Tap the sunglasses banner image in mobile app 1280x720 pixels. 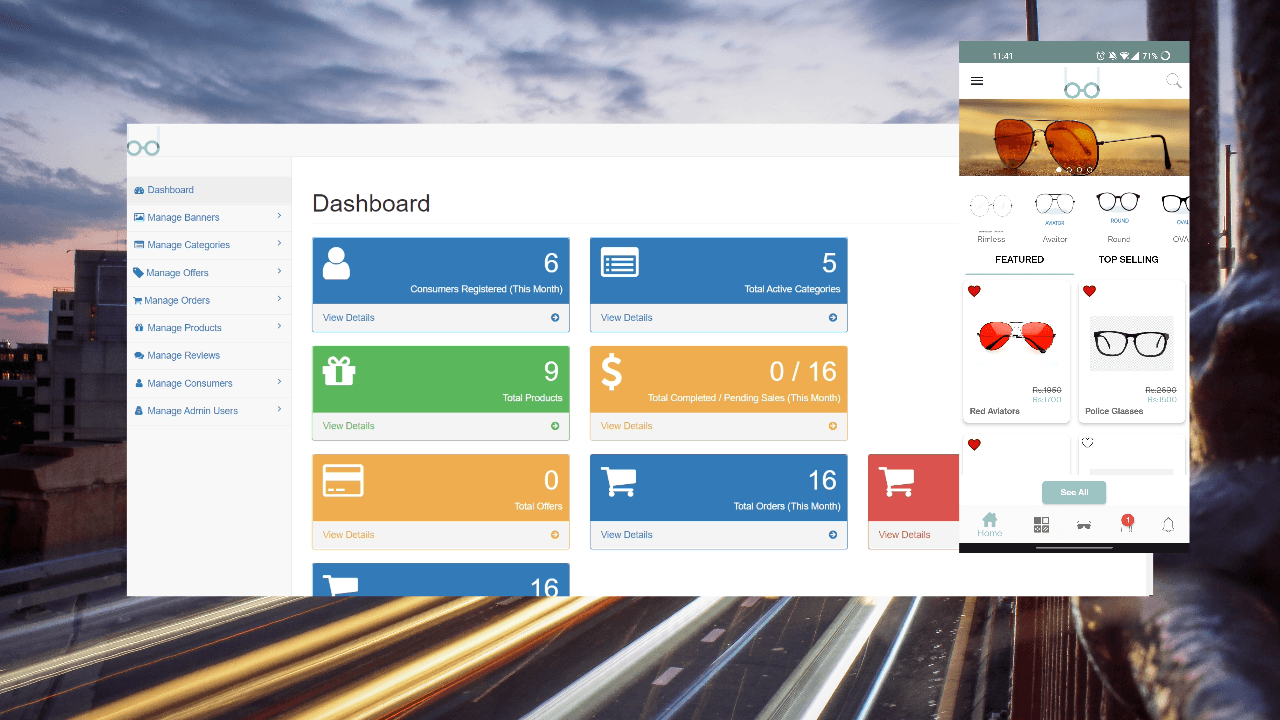click(x=1074, y=138)
